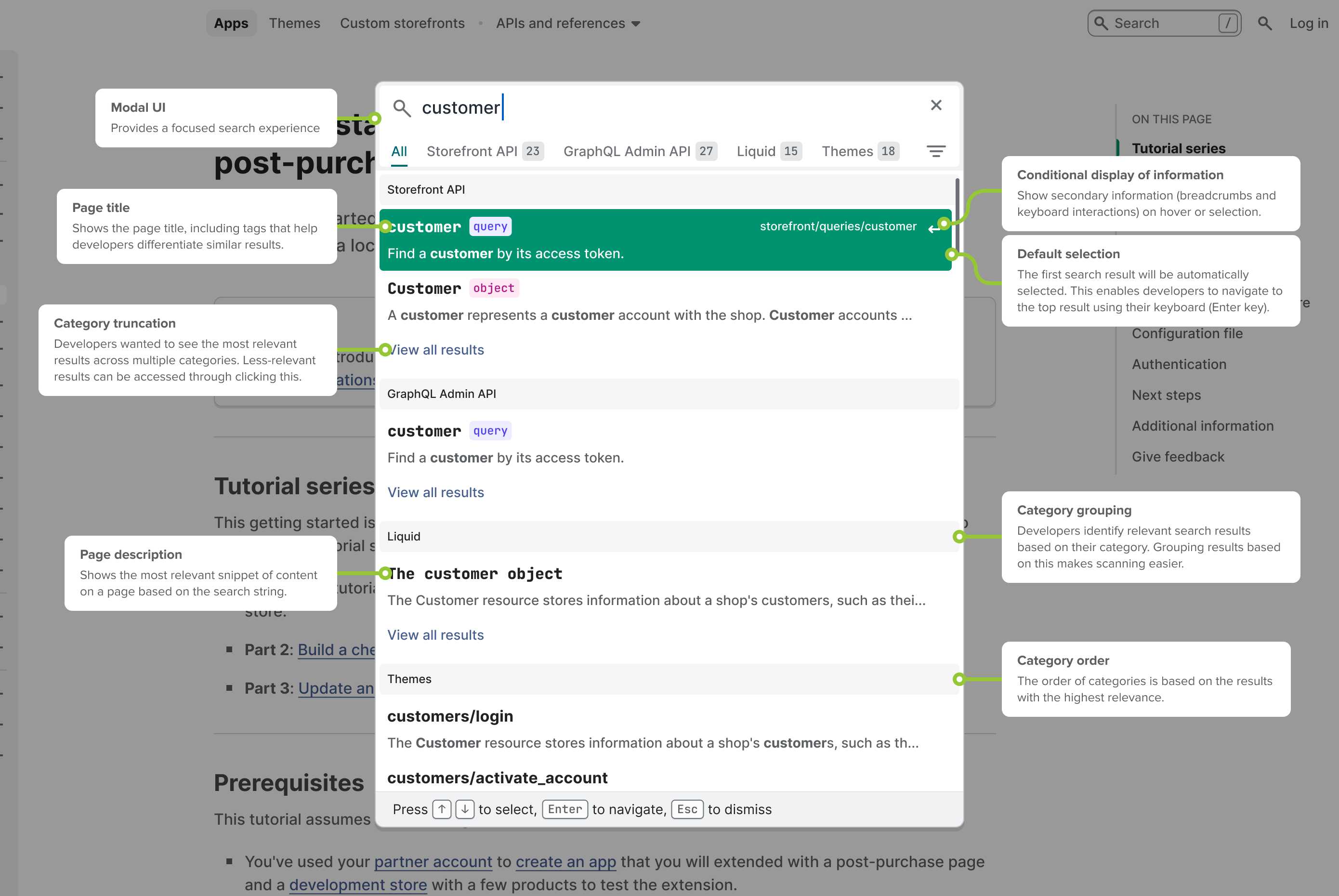This screenshot has width=1339, height=896.
Task: Click the Liquid category header
Action: coord(669,537)
